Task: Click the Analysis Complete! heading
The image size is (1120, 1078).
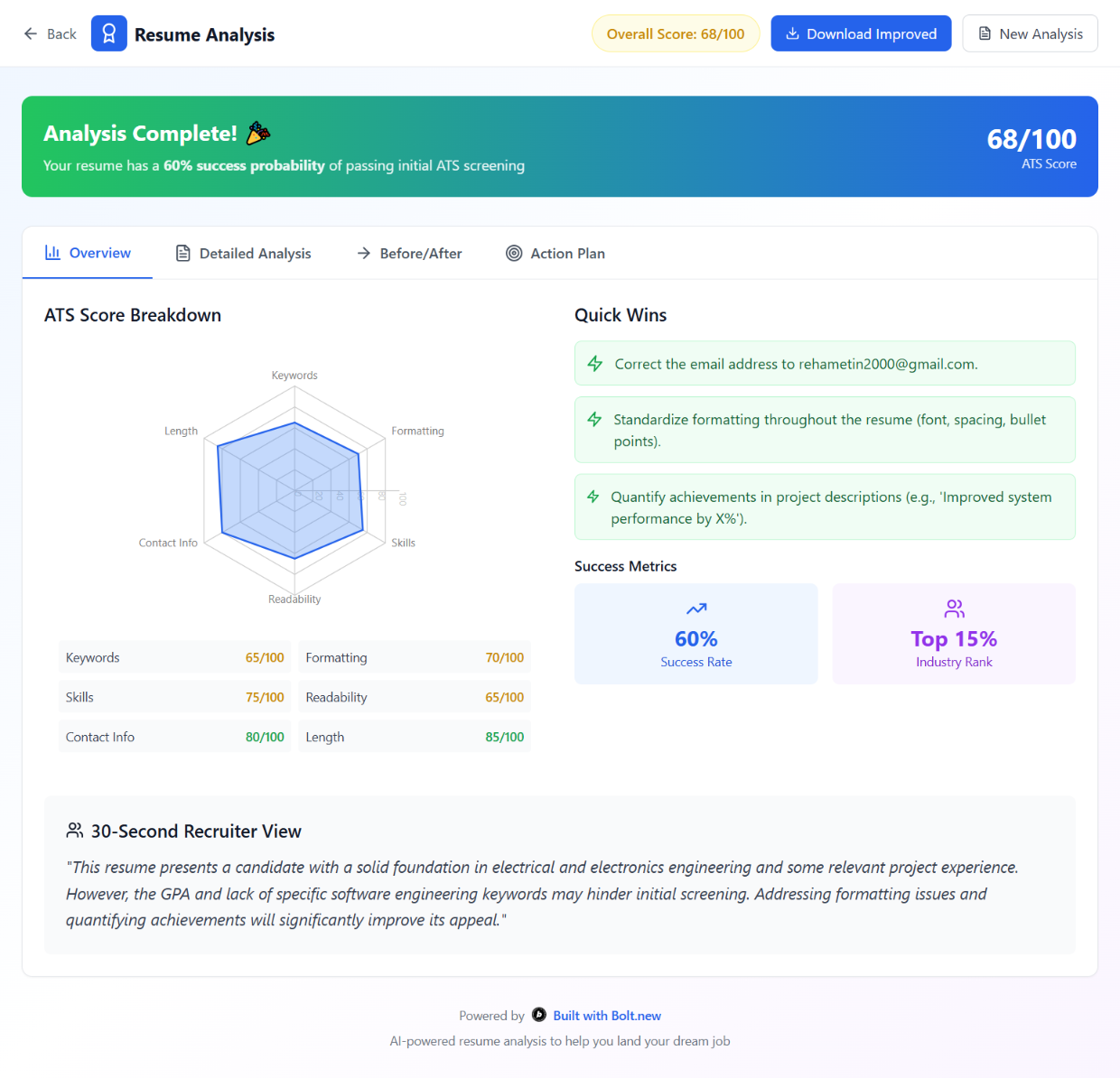Action: coord(140,134)
